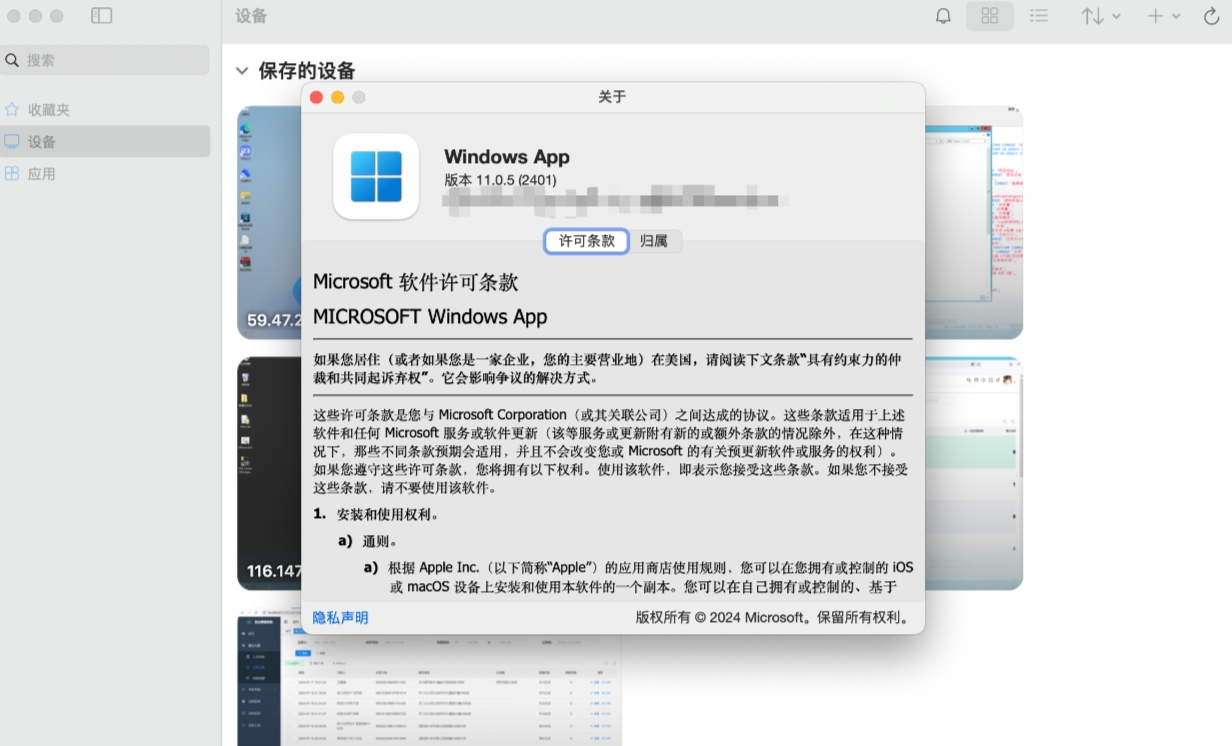Click the Microsoft 软件许可条款 heading
The width and height of the screenshot is (1232, 746).
click(415, 282)
